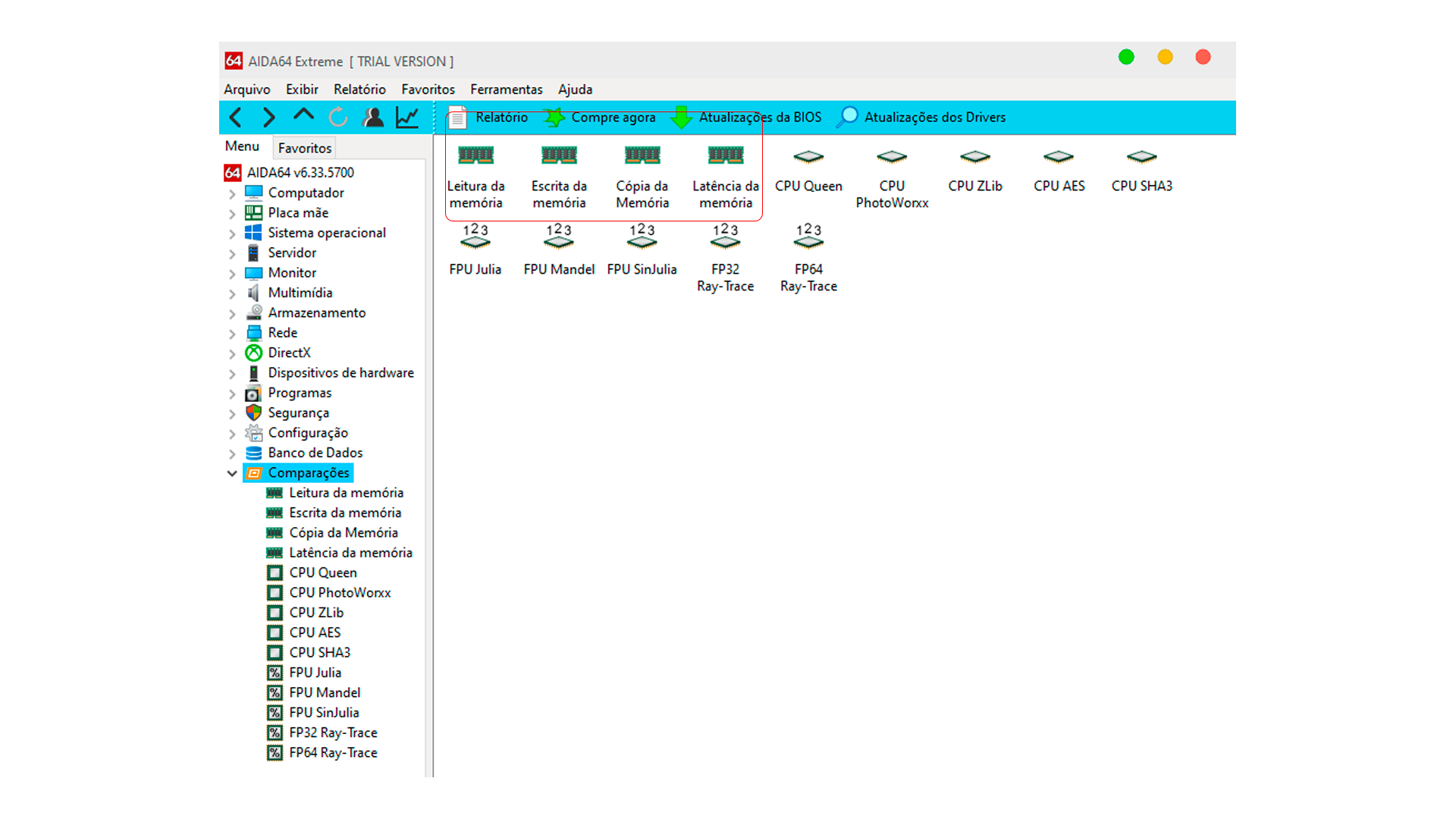Screen dimensions: 1456x819
Task: Open the line graph icon in toolbar
Action: 407,118
